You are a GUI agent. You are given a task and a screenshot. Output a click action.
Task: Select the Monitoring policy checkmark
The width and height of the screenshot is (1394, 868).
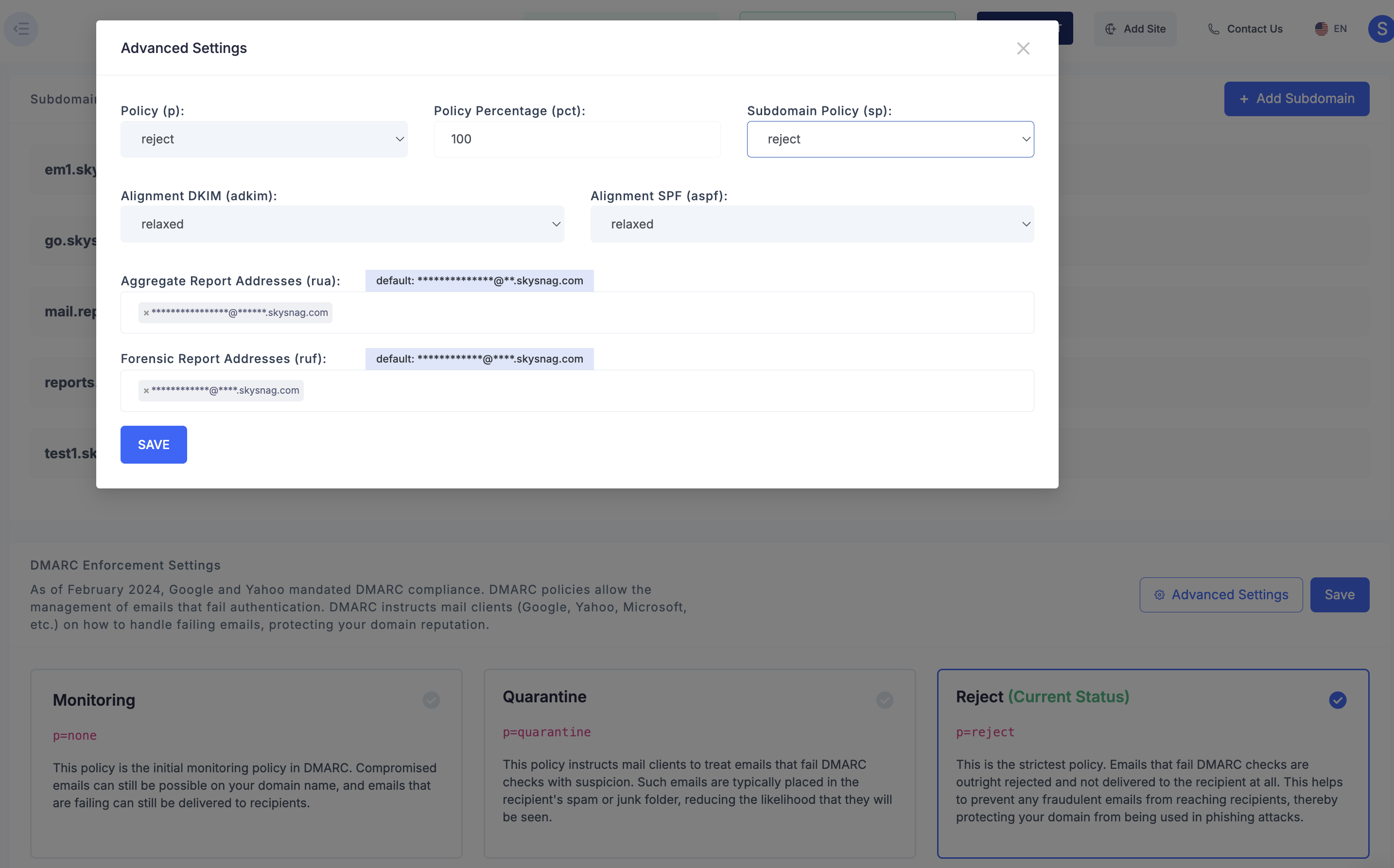pos(431,700)
